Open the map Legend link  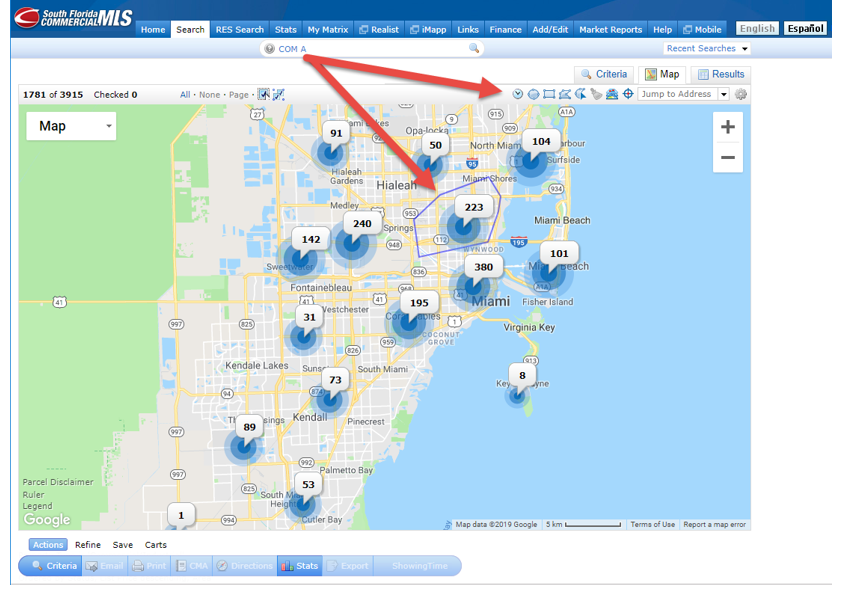(37, 506)
